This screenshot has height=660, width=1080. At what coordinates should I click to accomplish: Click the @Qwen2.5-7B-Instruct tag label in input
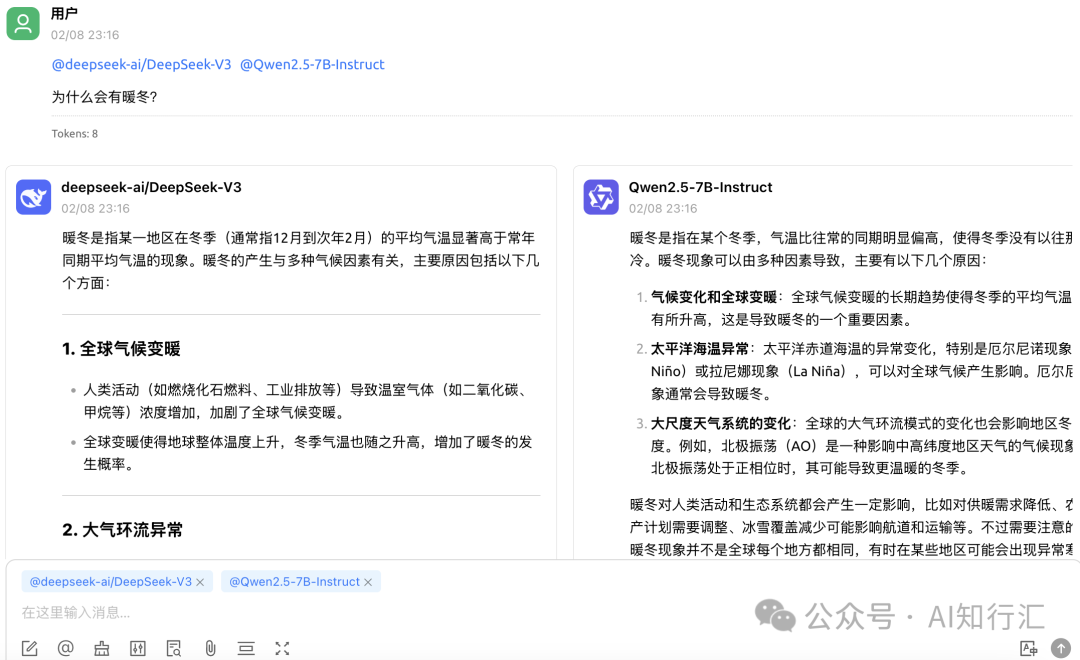pos(294,581)
